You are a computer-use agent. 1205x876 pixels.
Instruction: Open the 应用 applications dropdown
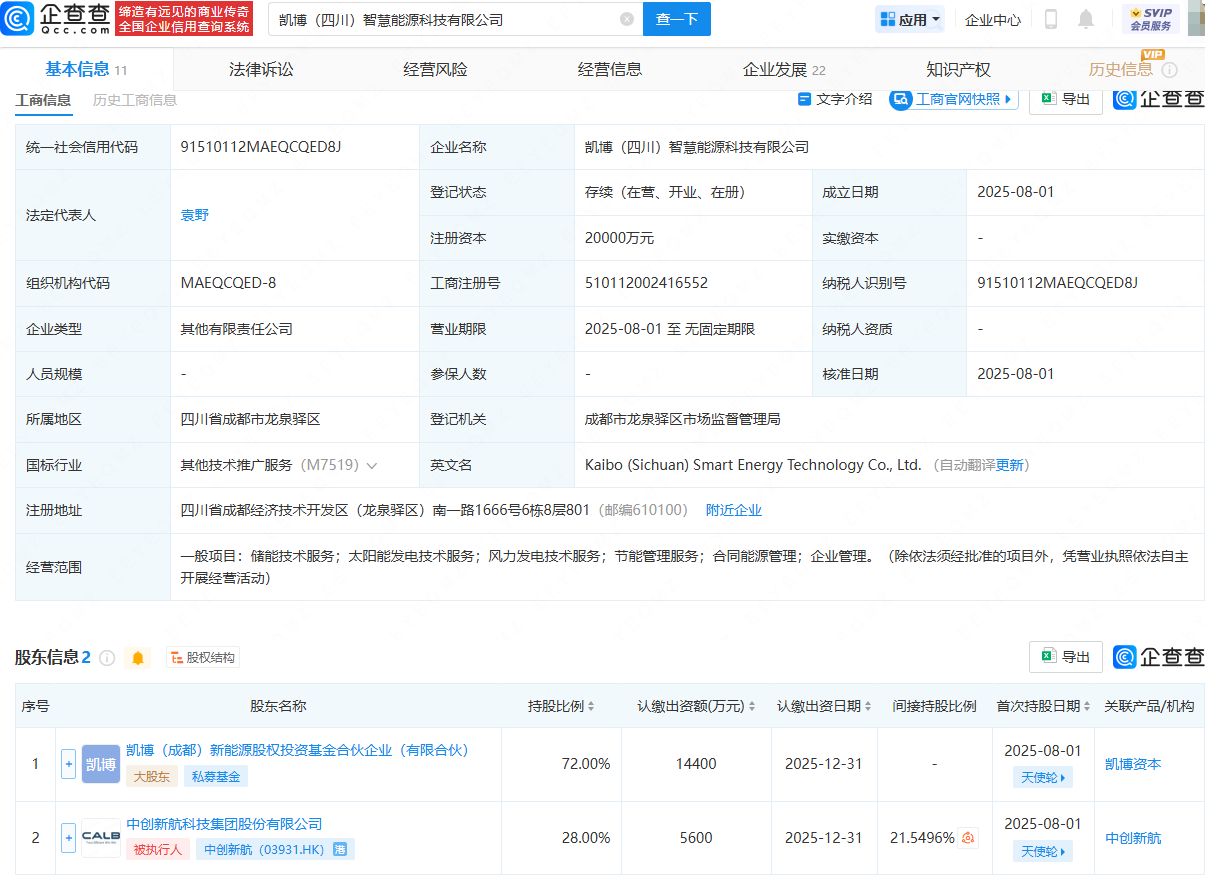click(x=910, y=19)
